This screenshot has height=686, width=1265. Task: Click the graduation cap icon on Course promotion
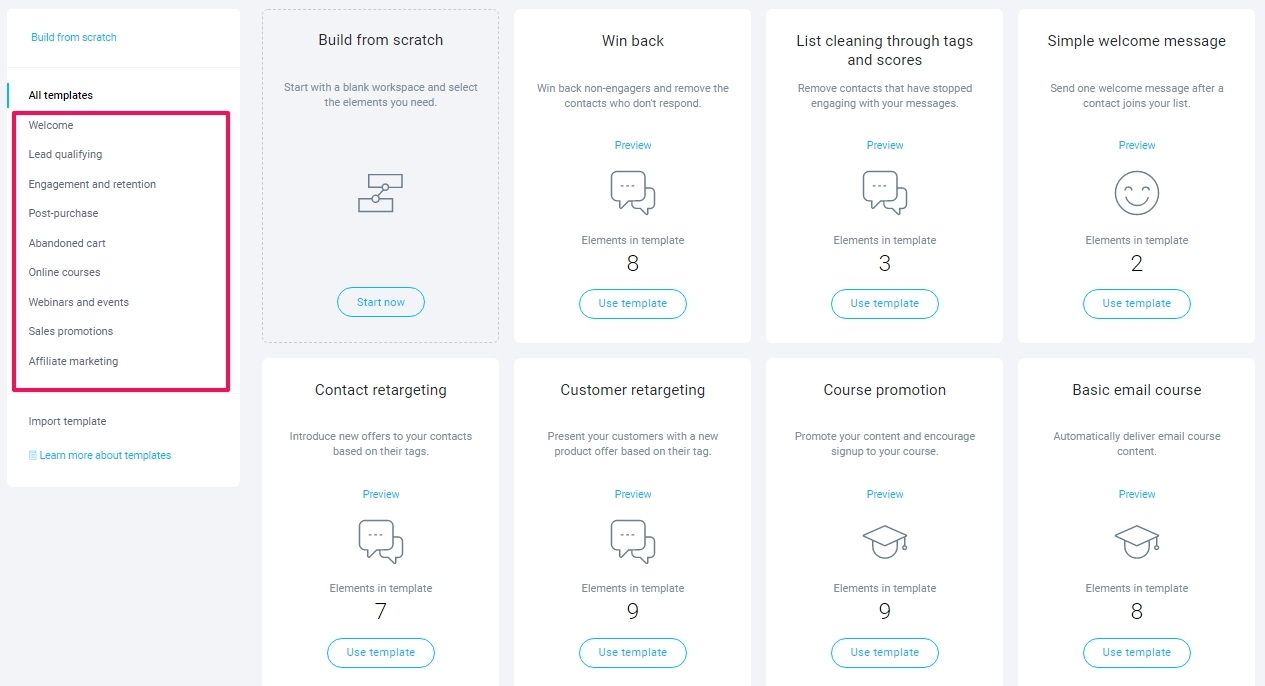click(885, 542)
